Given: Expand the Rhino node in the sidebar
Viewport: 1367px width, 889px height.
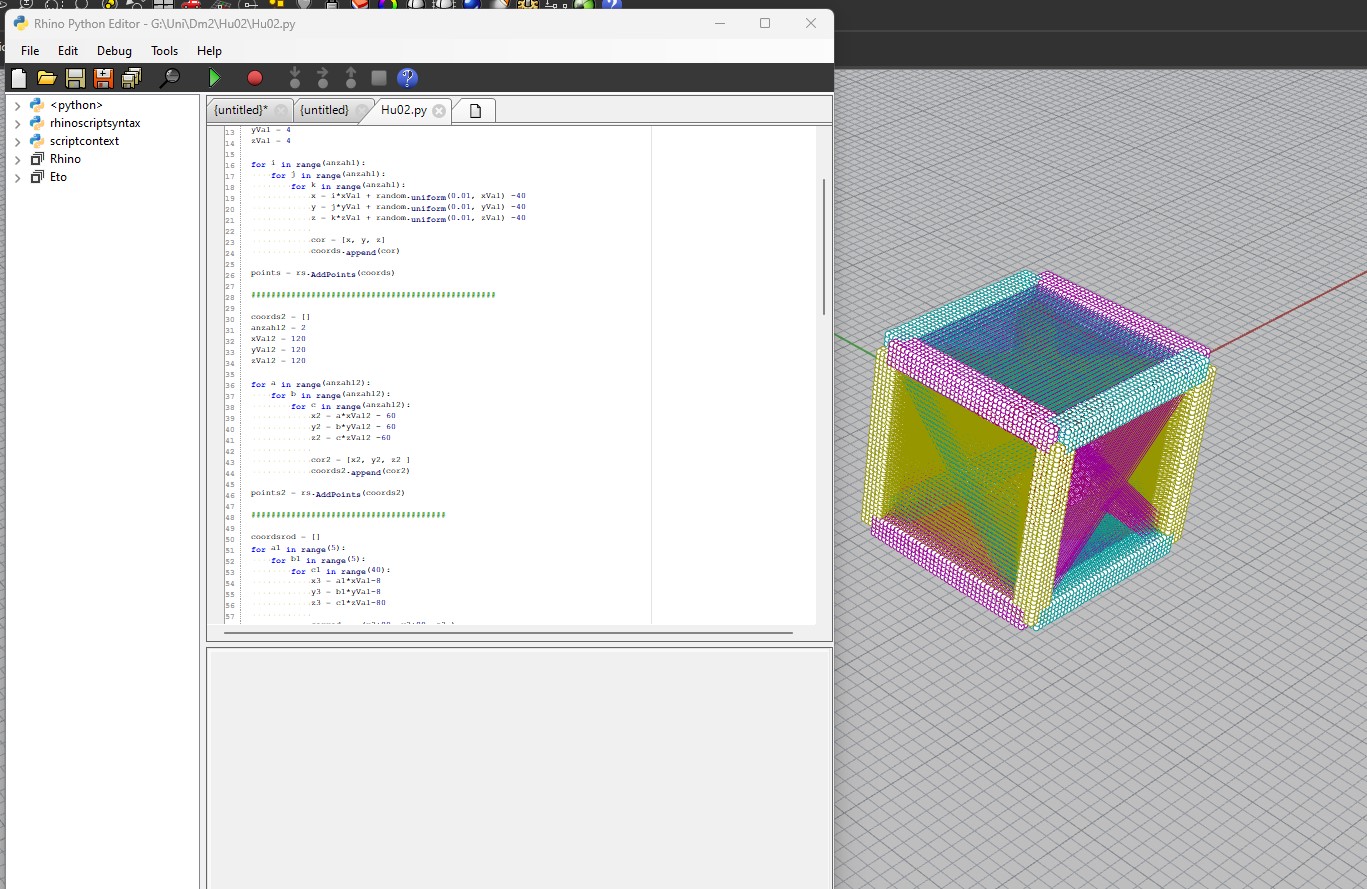Looking at the screenshot, I should point(16,158).
